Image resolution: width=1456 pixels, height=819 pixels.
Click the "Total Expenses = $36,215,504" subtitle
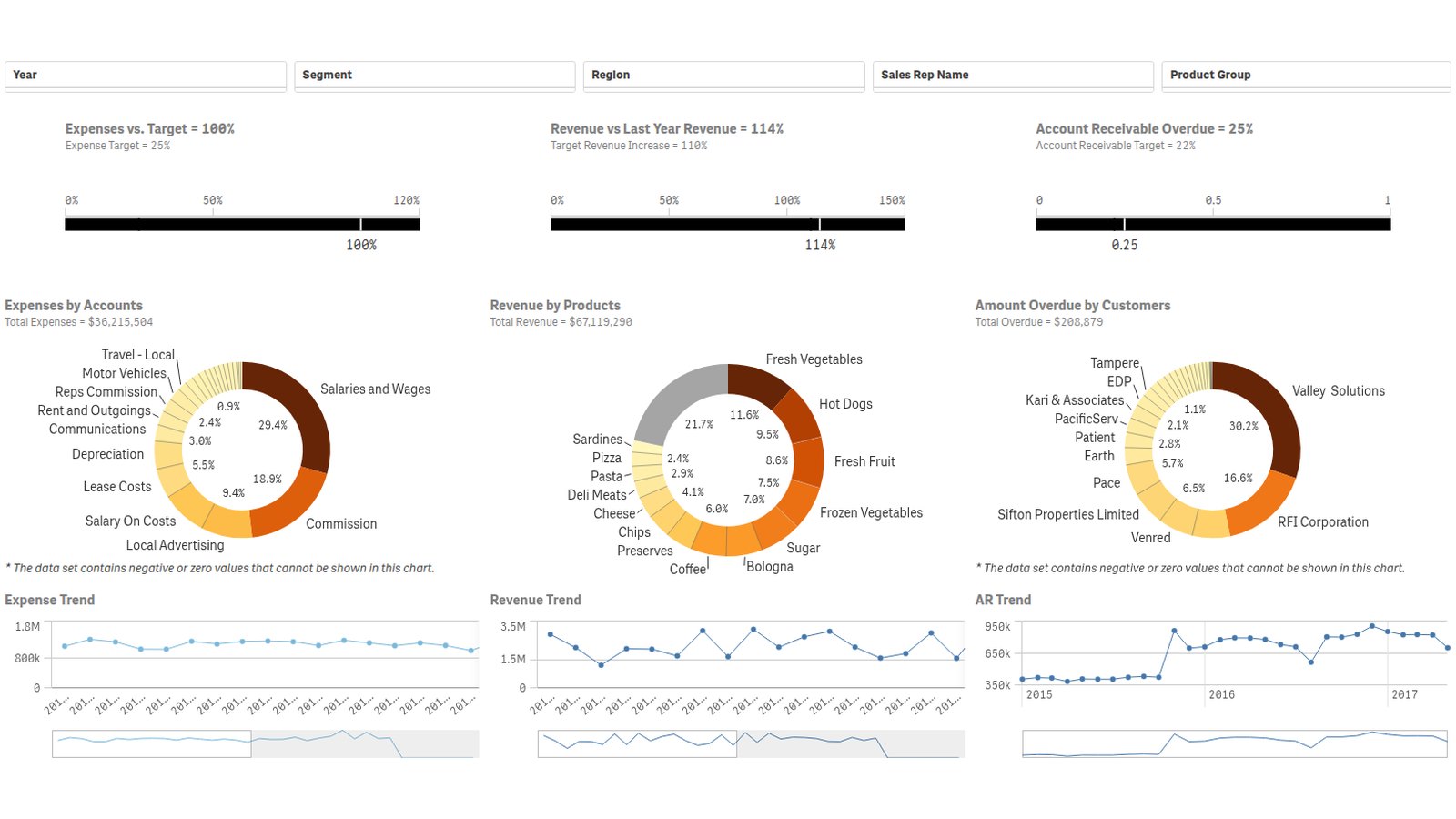pos(79,322)
